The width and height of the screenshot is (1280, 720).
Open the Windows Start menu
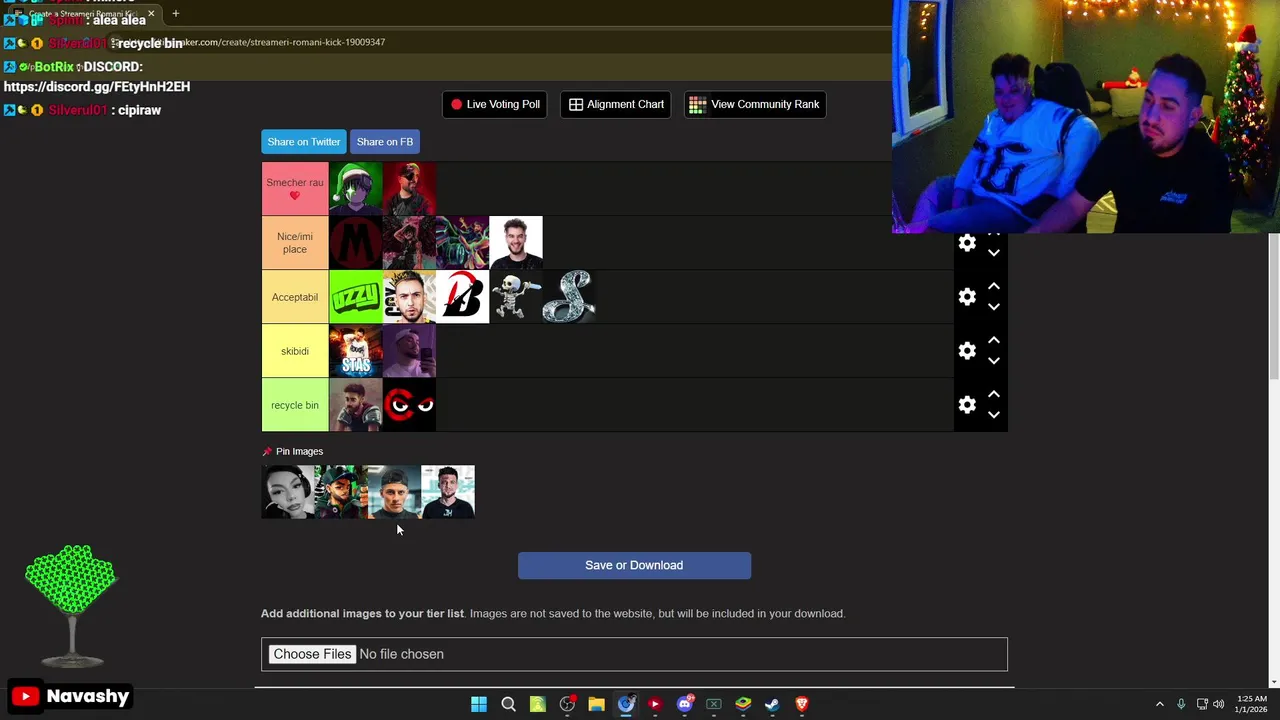479,704
